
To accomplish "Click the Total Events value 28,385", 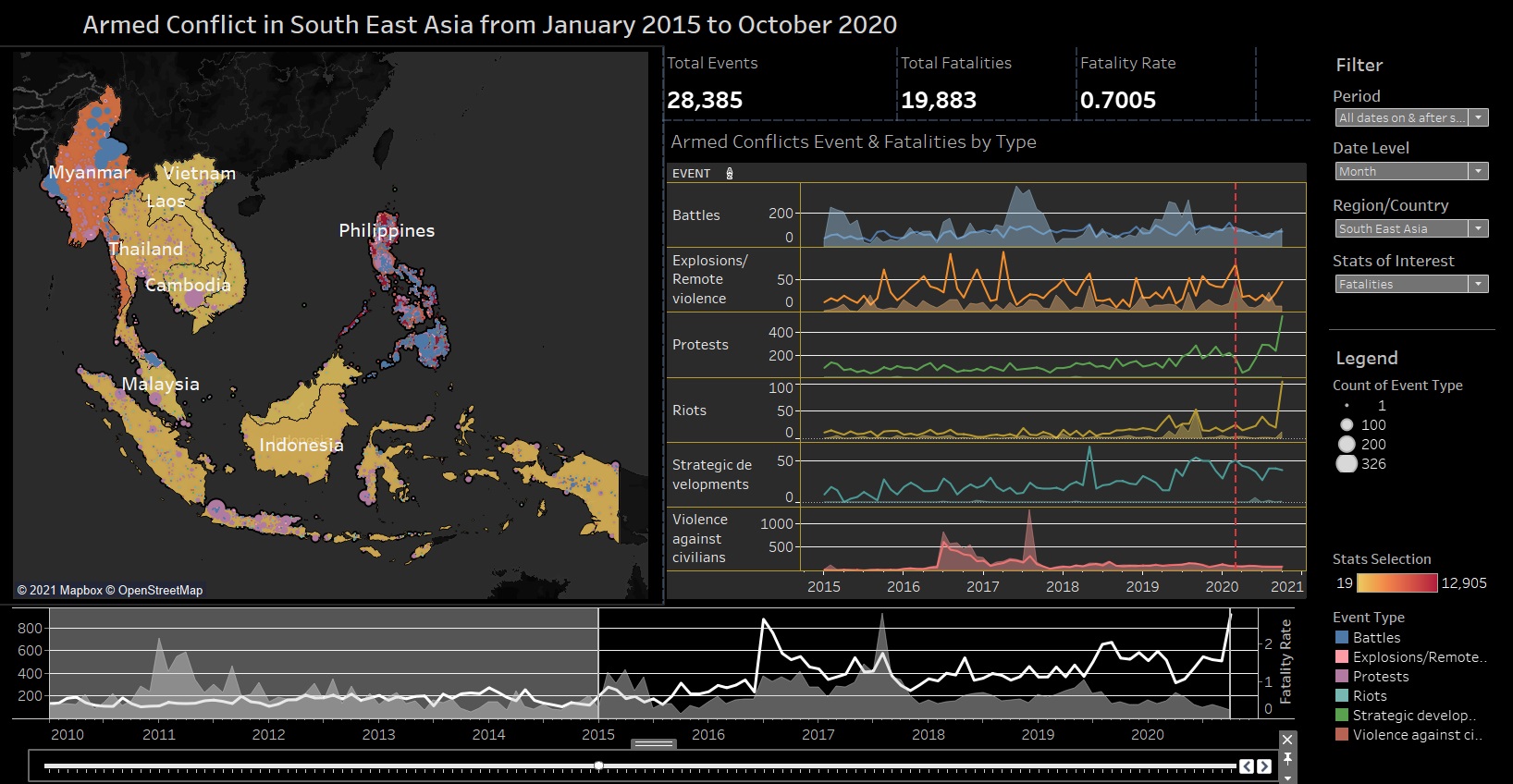I will (705, 100).
